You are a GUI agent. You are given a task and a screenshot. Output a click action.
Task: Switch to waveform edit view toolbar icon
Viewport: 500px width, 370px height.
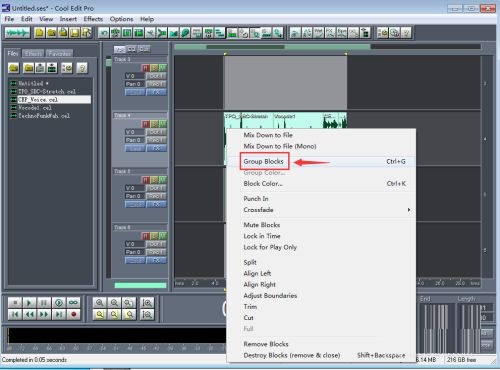[17, 33]
